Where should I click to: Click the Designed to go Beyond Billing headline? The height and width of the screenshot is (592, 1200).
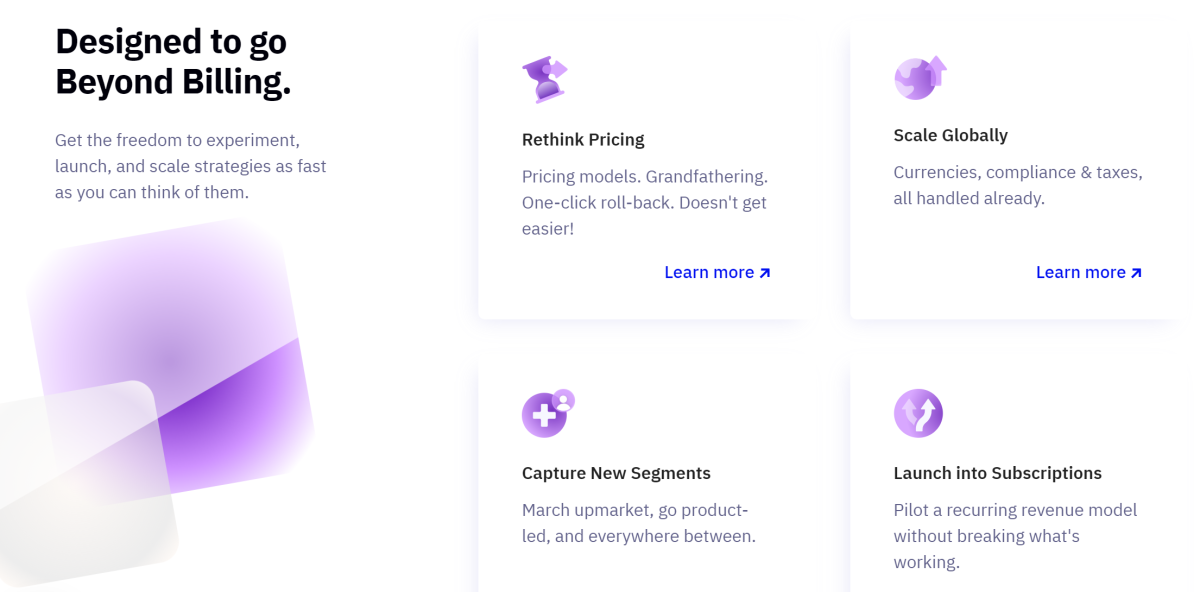pos(173,62)
